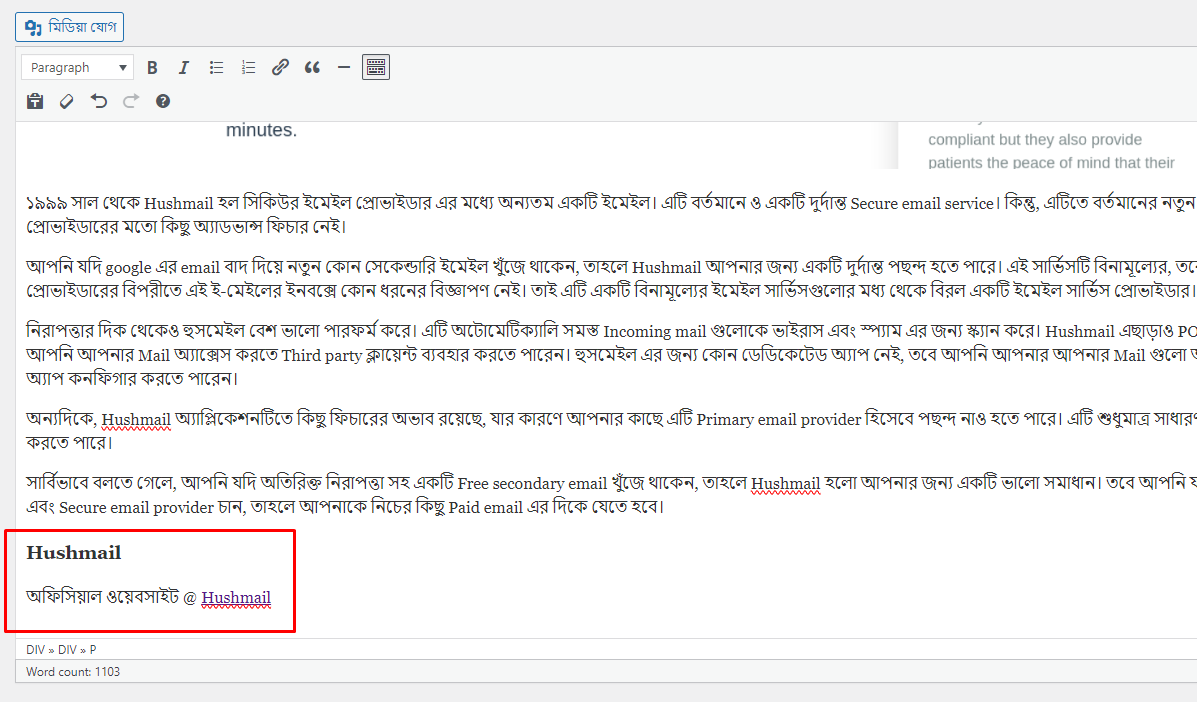Image resolution: width=1197 pixels, height=702 pixels.
Task: Toggle bold formatting
Action: pyautogui.click(x=152, y=67)
